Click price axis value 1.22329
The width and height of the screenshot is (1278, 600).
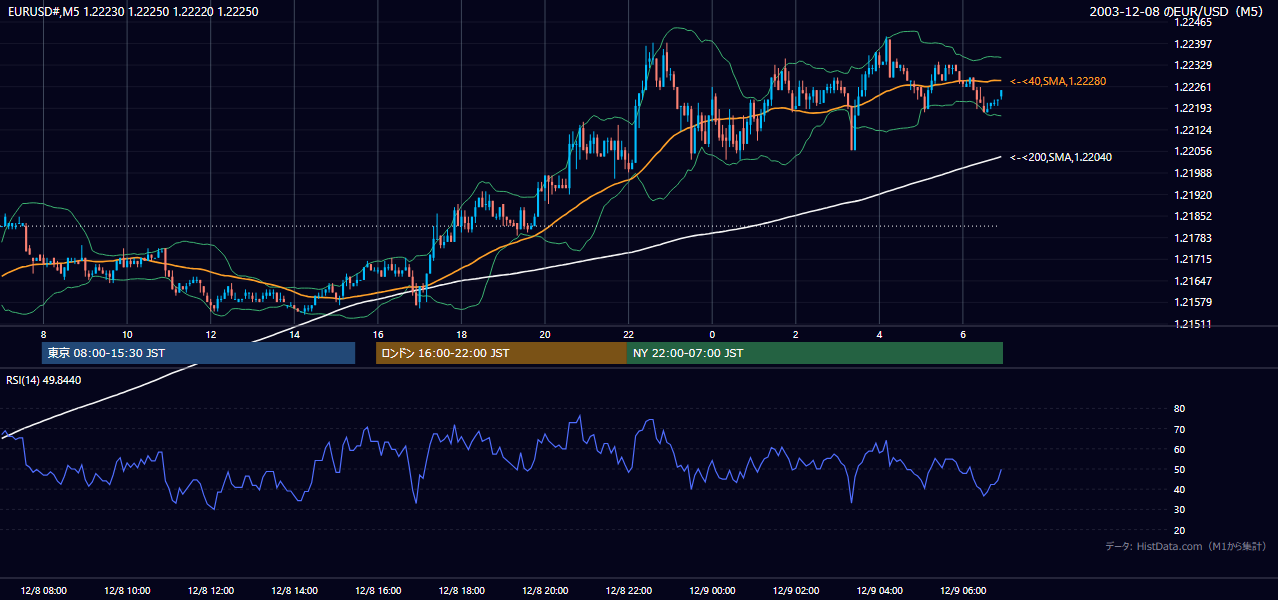[1192, 65]
